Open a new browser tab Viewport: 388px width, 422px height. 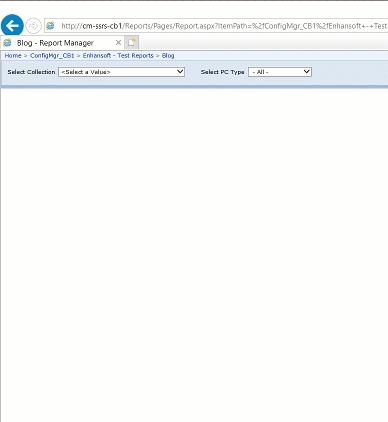click(132, 43)
